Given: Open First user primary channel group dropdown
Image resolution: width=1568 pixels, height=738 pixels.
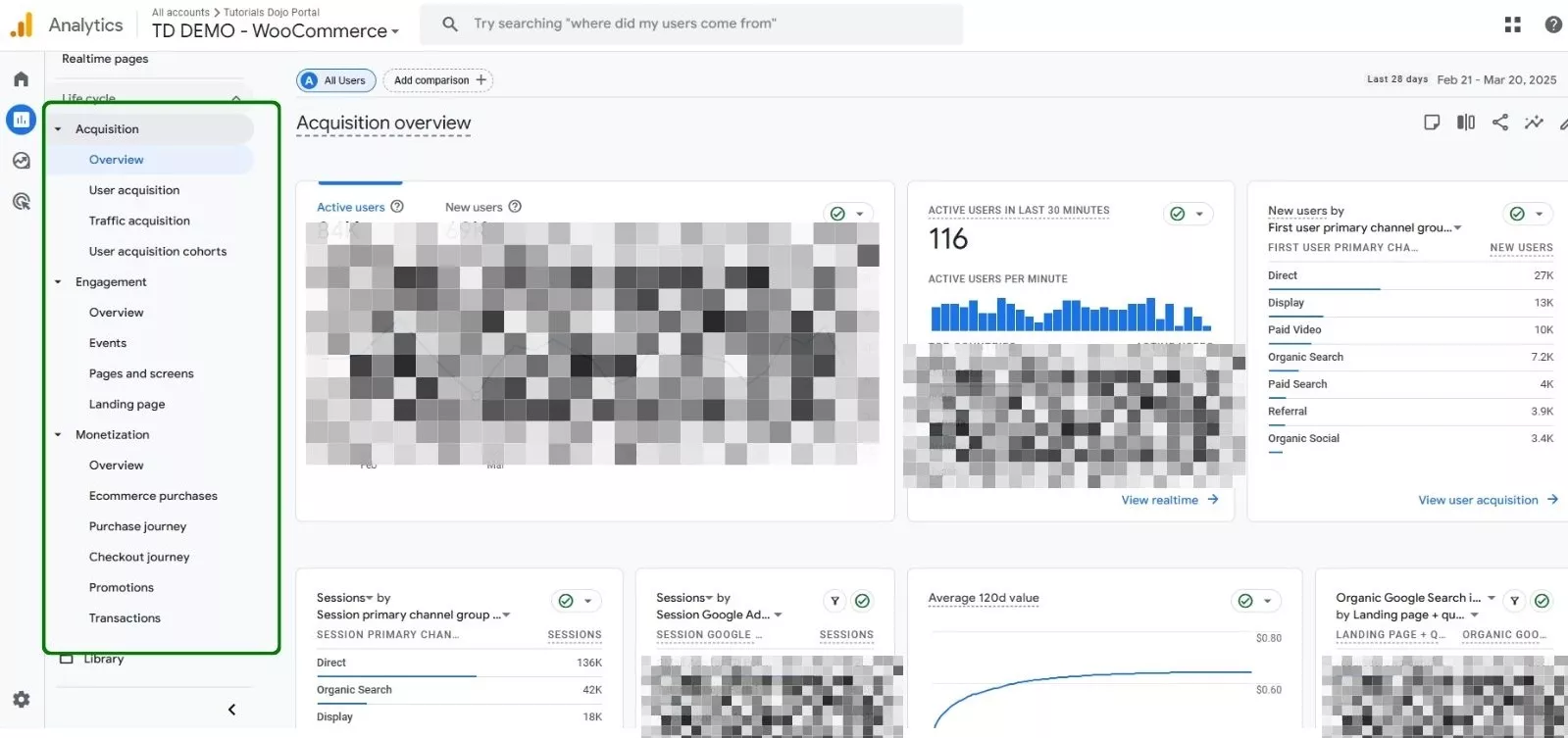Looking at the screenshot, I should point(1364,227).
